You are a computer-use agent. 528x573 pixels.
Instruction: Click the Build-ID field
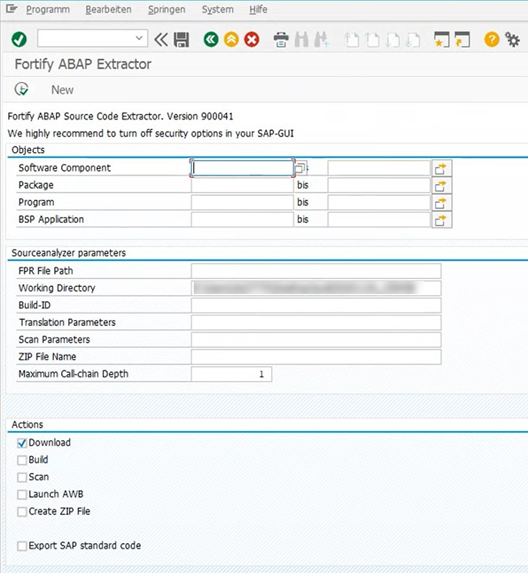pos(316,306)
